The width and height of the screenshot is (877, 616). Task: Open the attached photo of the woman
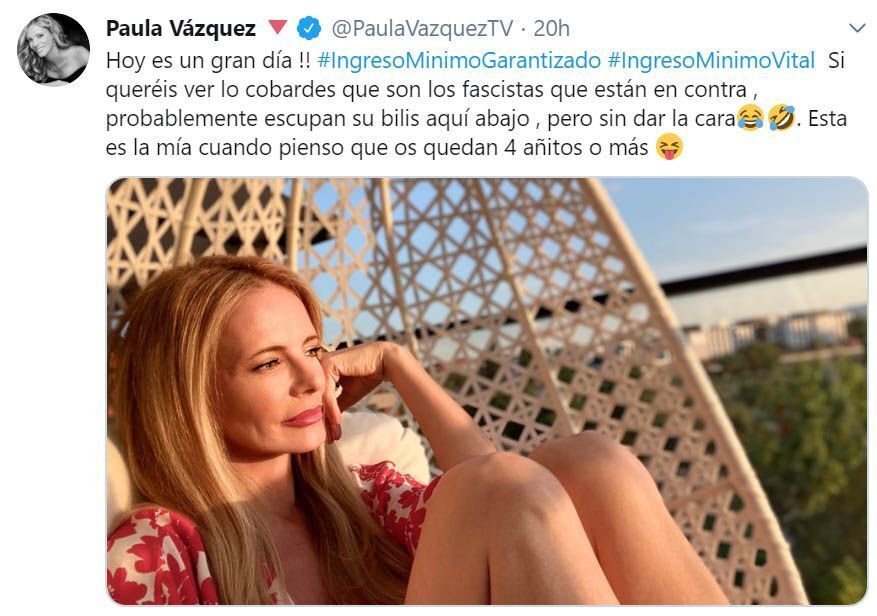pyautogui.click(x=487, y=391)
